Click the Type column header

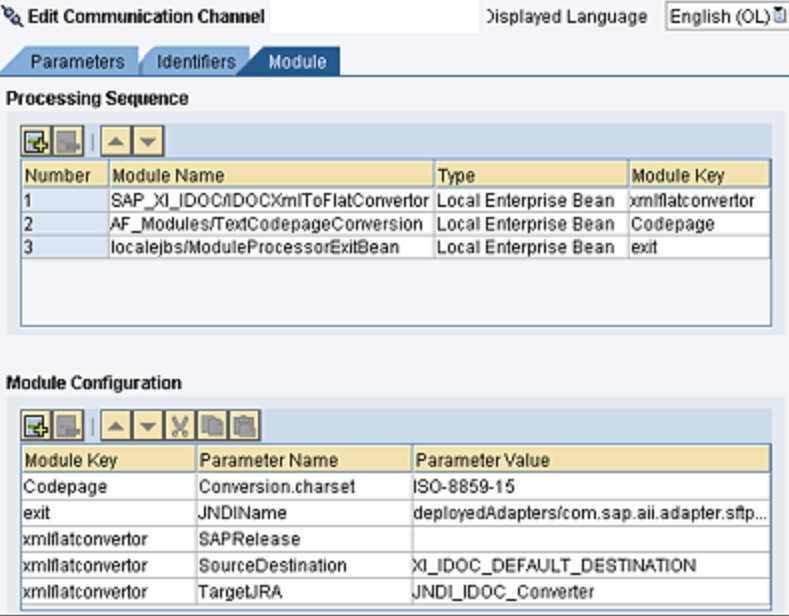[531, 175]
